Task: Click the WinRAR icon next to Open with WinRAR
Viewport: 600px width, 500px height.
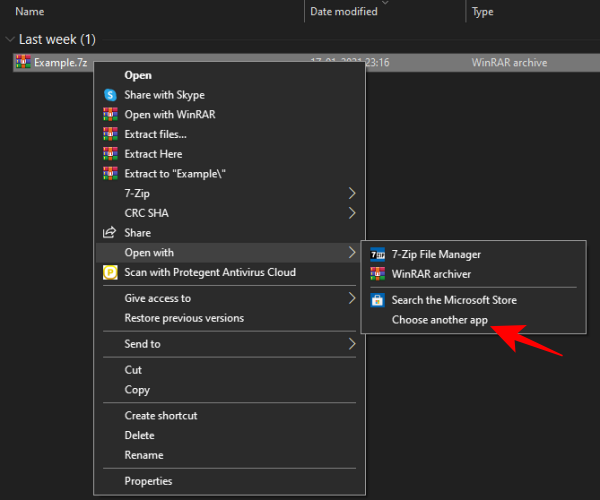Action: pos(110,114)
